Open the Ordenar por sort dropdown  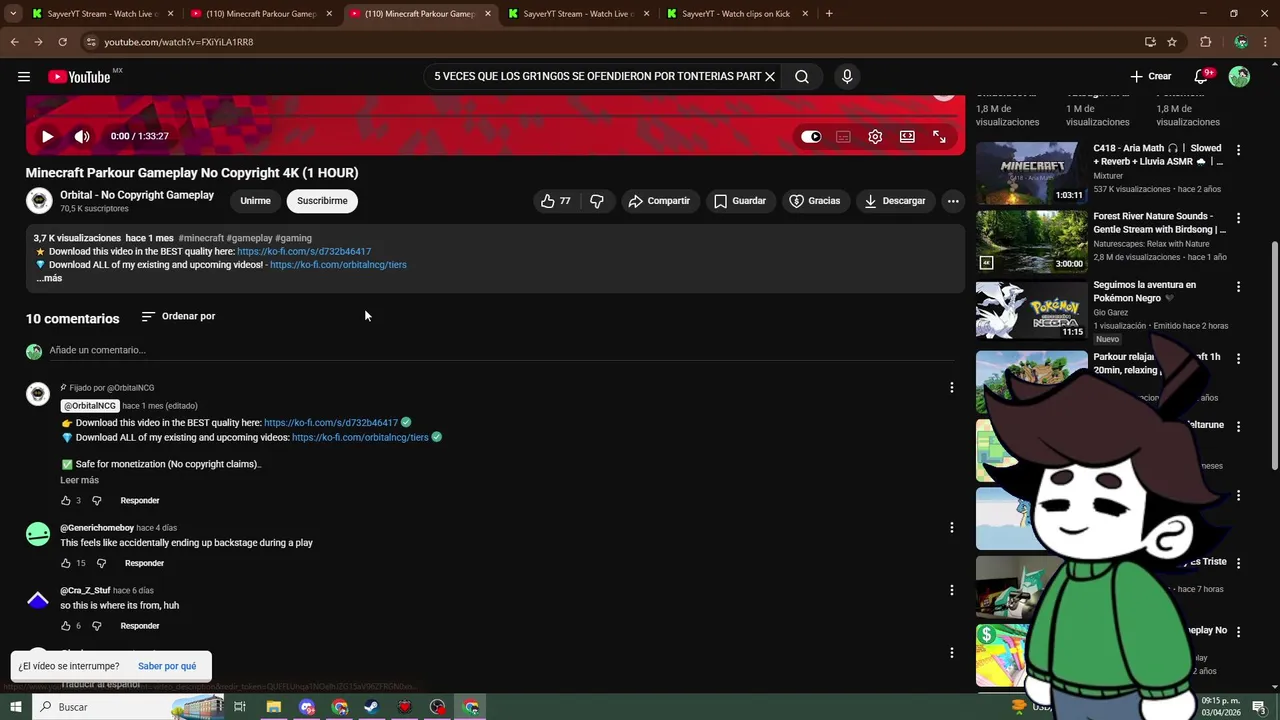pos(178,316)
